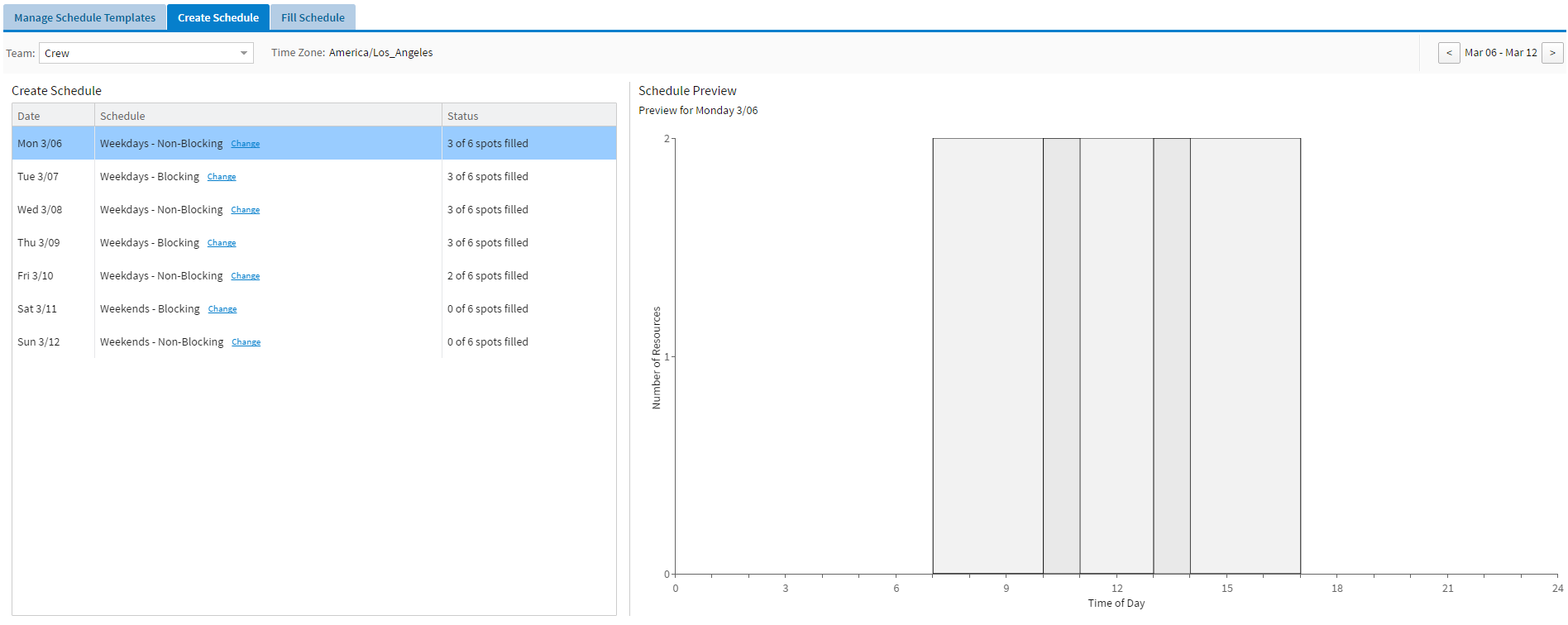Click Change link for Fri 3/10
Image resolution: width=1568 pixels, height=625 pixels.
coord(245,276)
